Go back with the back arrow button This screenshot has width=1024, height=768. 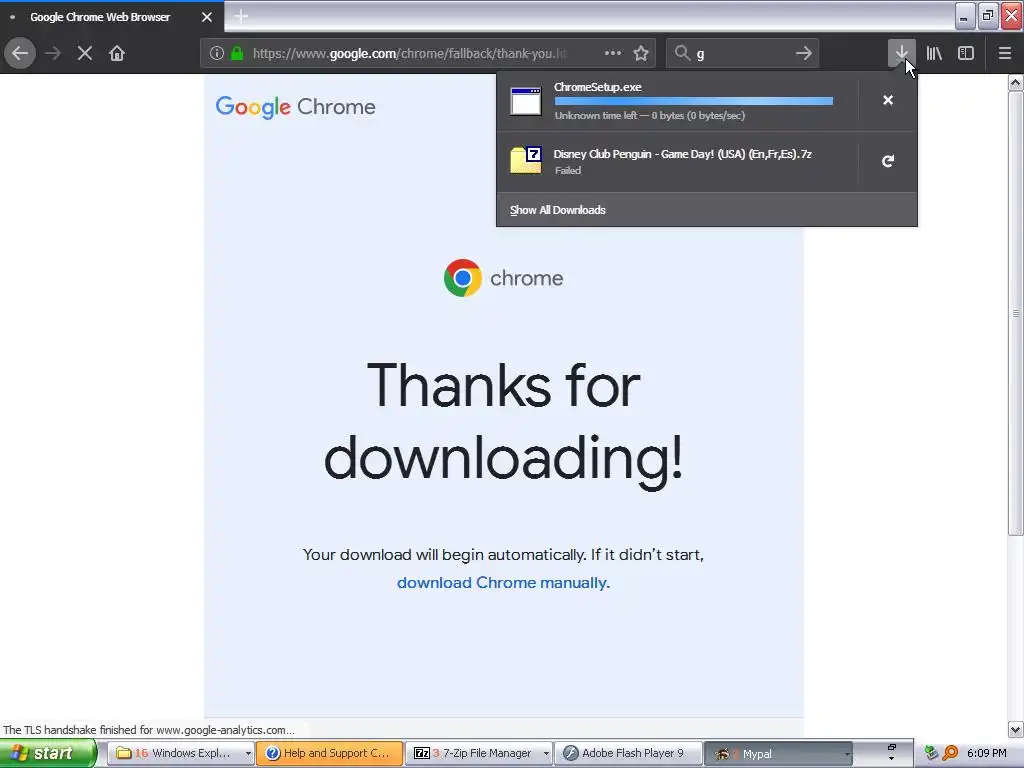(20, 53)
